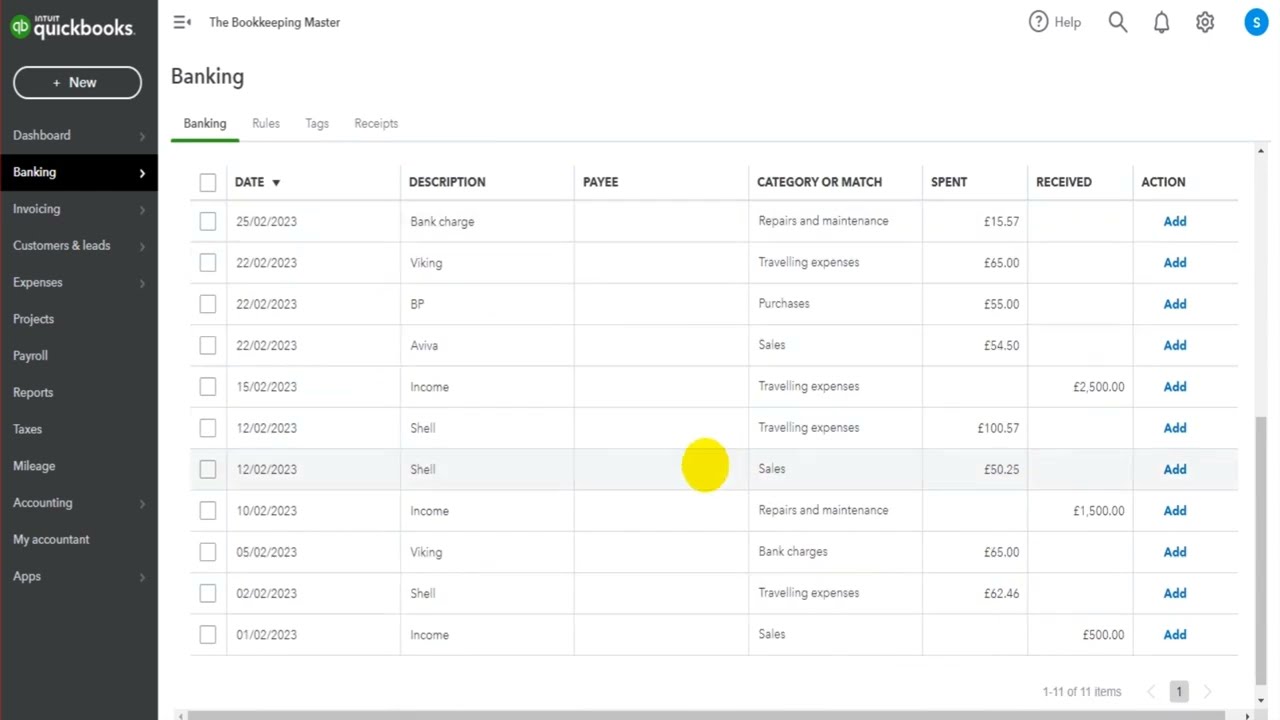Check the Viking 05/02/2023 row
Screen dimensions: 1280x720
[207, 552]
